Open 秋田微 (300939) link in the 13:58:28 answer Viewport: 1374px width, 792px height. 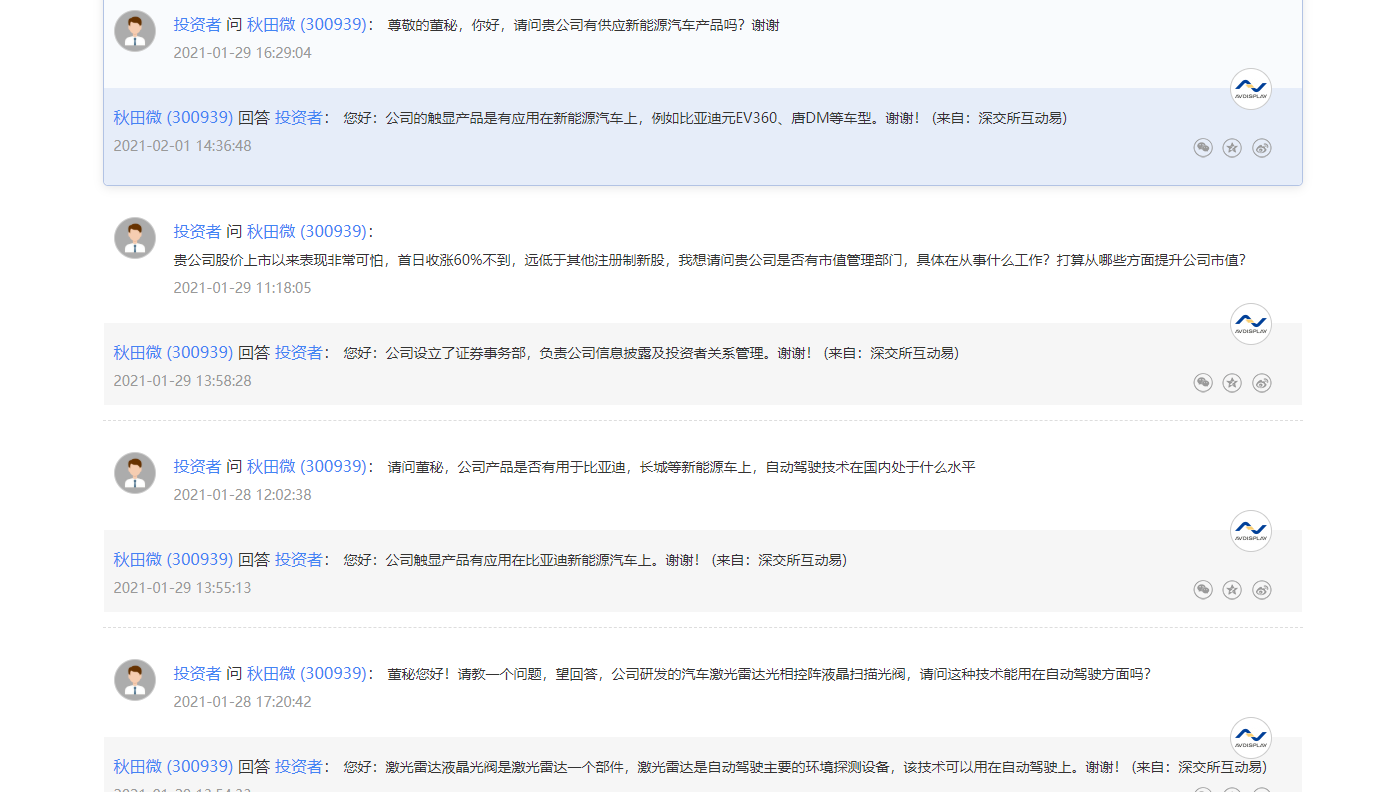coord(173,353)
